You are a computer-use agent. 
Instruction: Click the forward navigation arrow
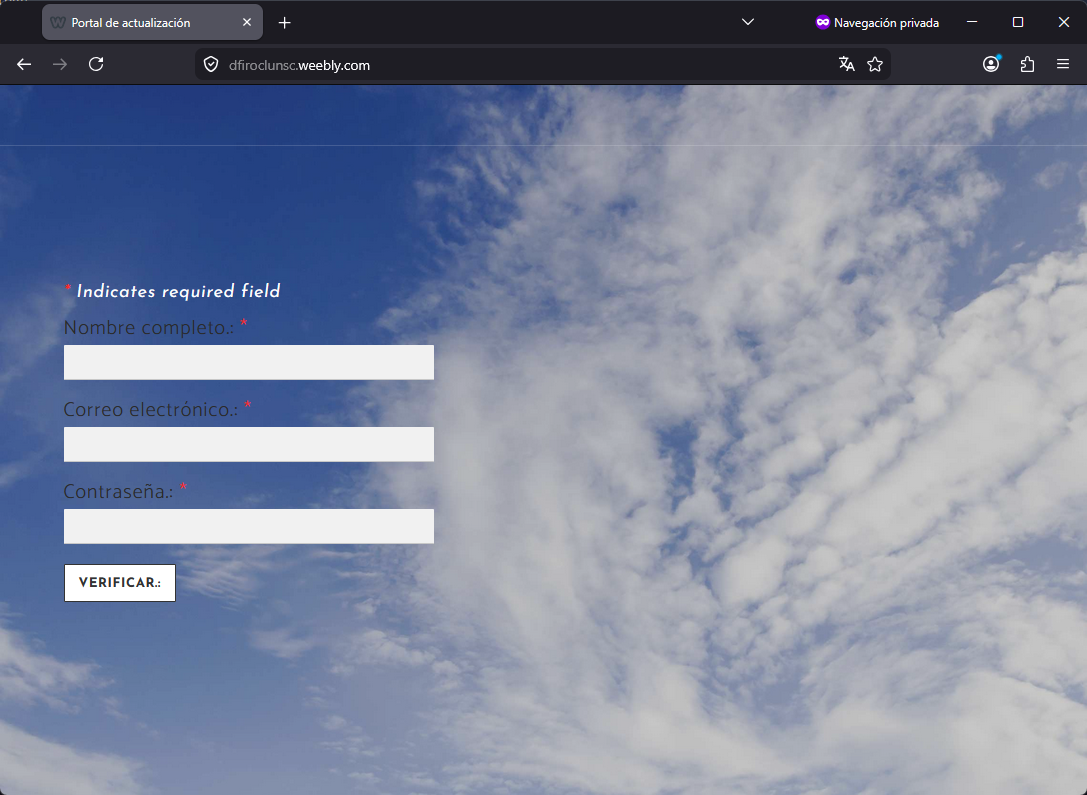click(x=59, y=64)
